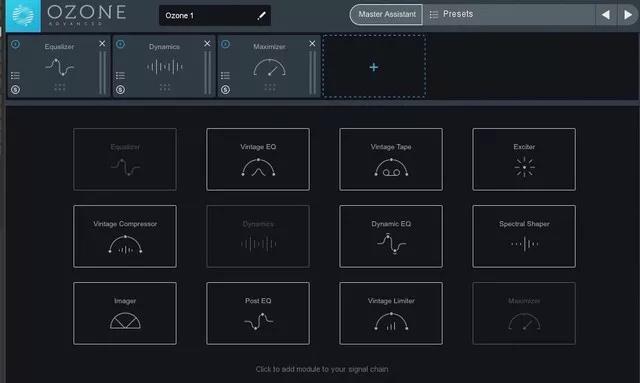The height and width of the screenshot is (383, 640).
Task: Solo the Dynamics module
Action: [x=120, y=89]
